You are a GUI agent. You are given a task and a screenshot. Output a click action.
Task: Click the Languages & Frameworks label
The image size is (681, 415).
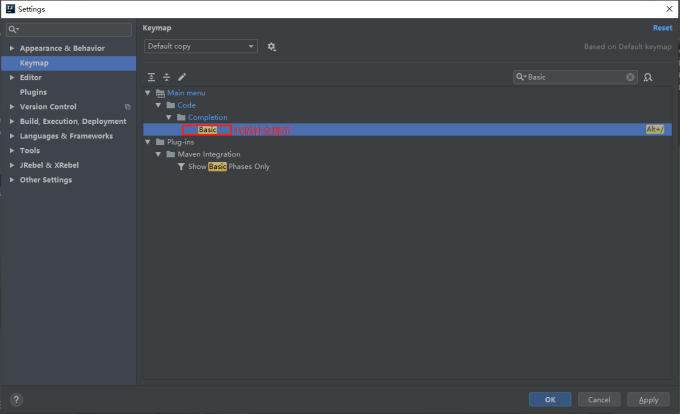coord(66,136)
